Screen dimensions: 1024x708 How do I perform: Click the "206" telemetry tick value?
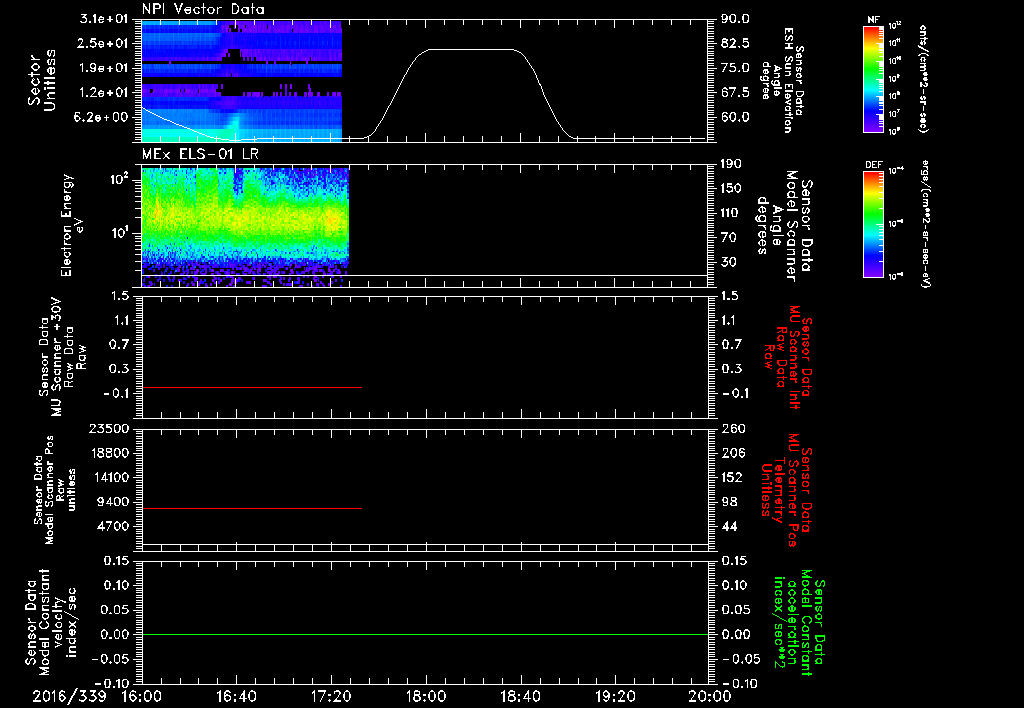click(x=731, y=453)
